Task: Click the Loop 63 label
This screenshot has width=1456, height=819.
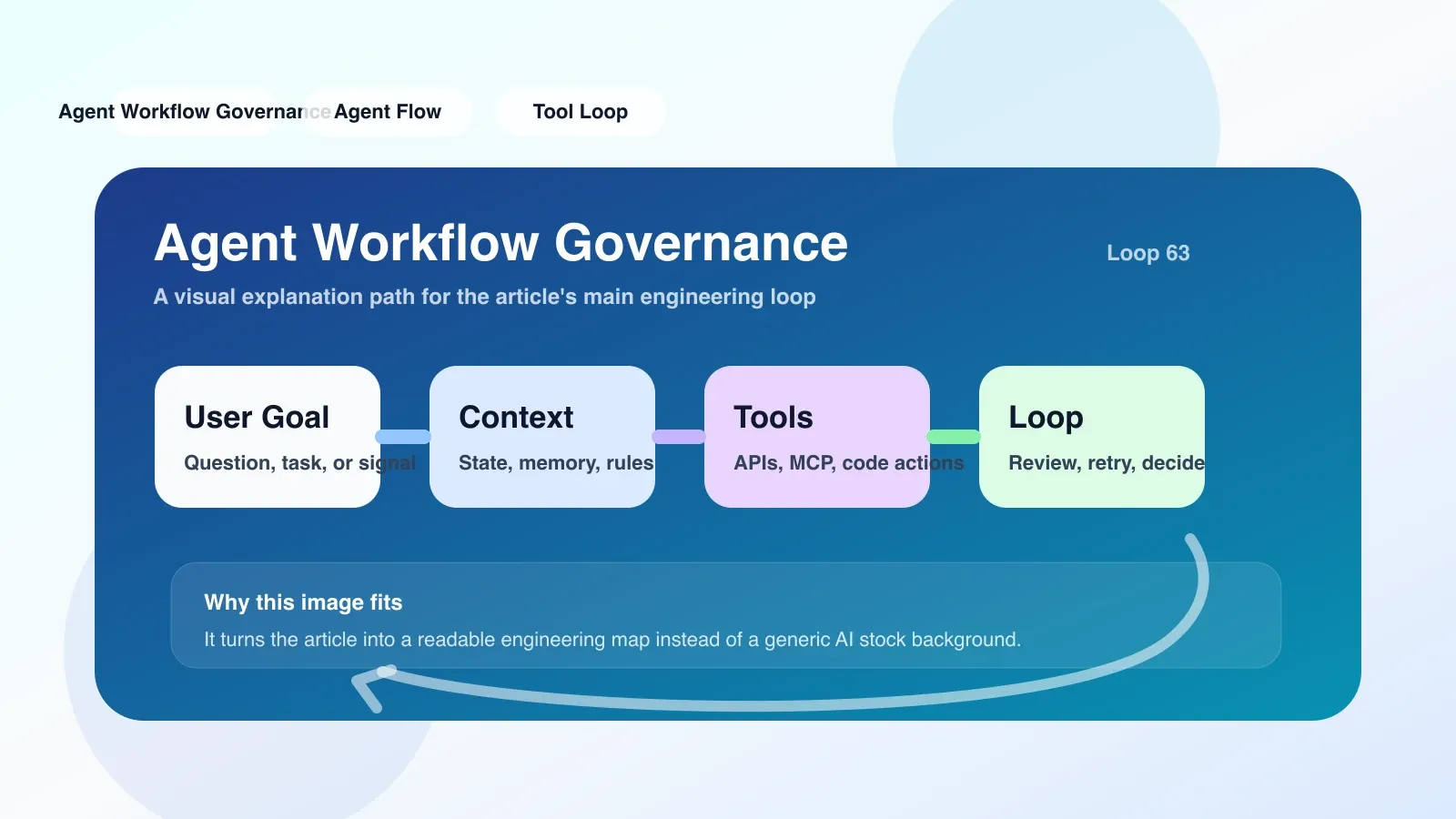Action: pos(1148,253)
